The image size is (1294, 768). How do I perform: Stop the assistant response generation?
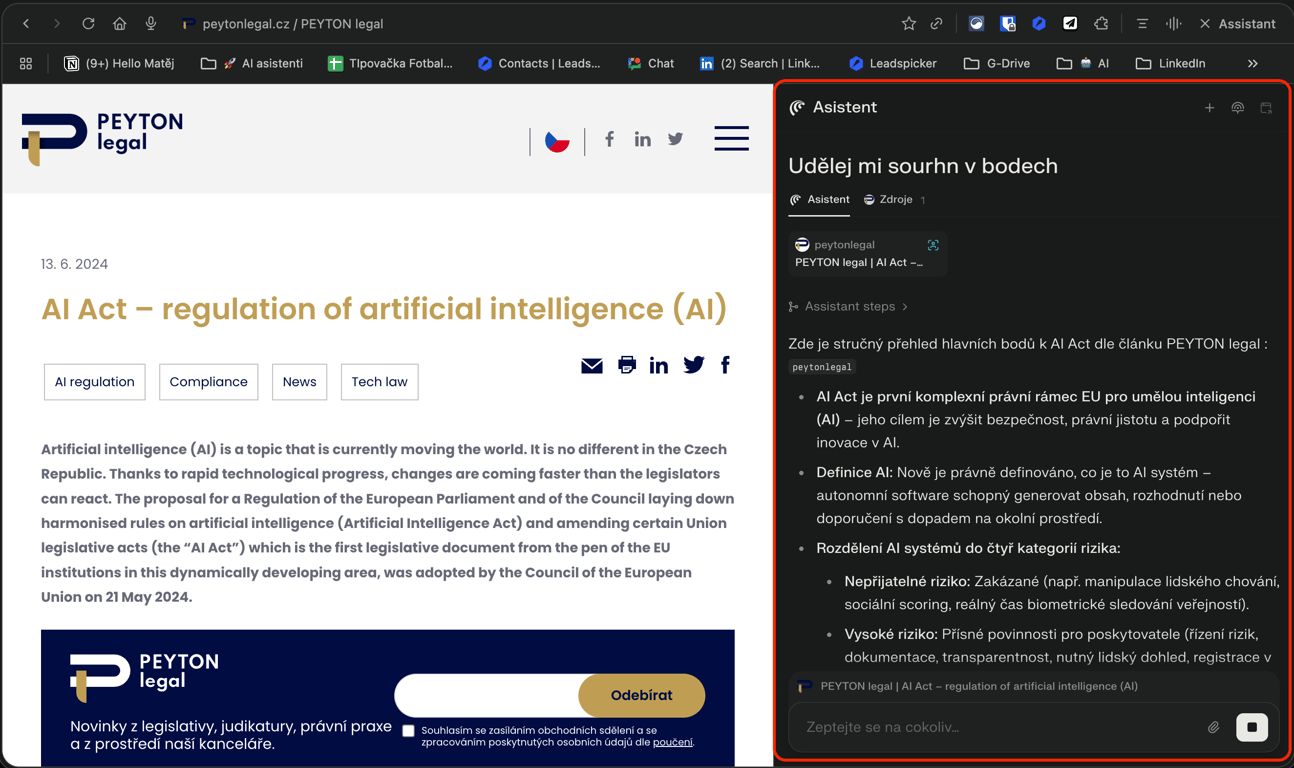tap(1252, 727)
